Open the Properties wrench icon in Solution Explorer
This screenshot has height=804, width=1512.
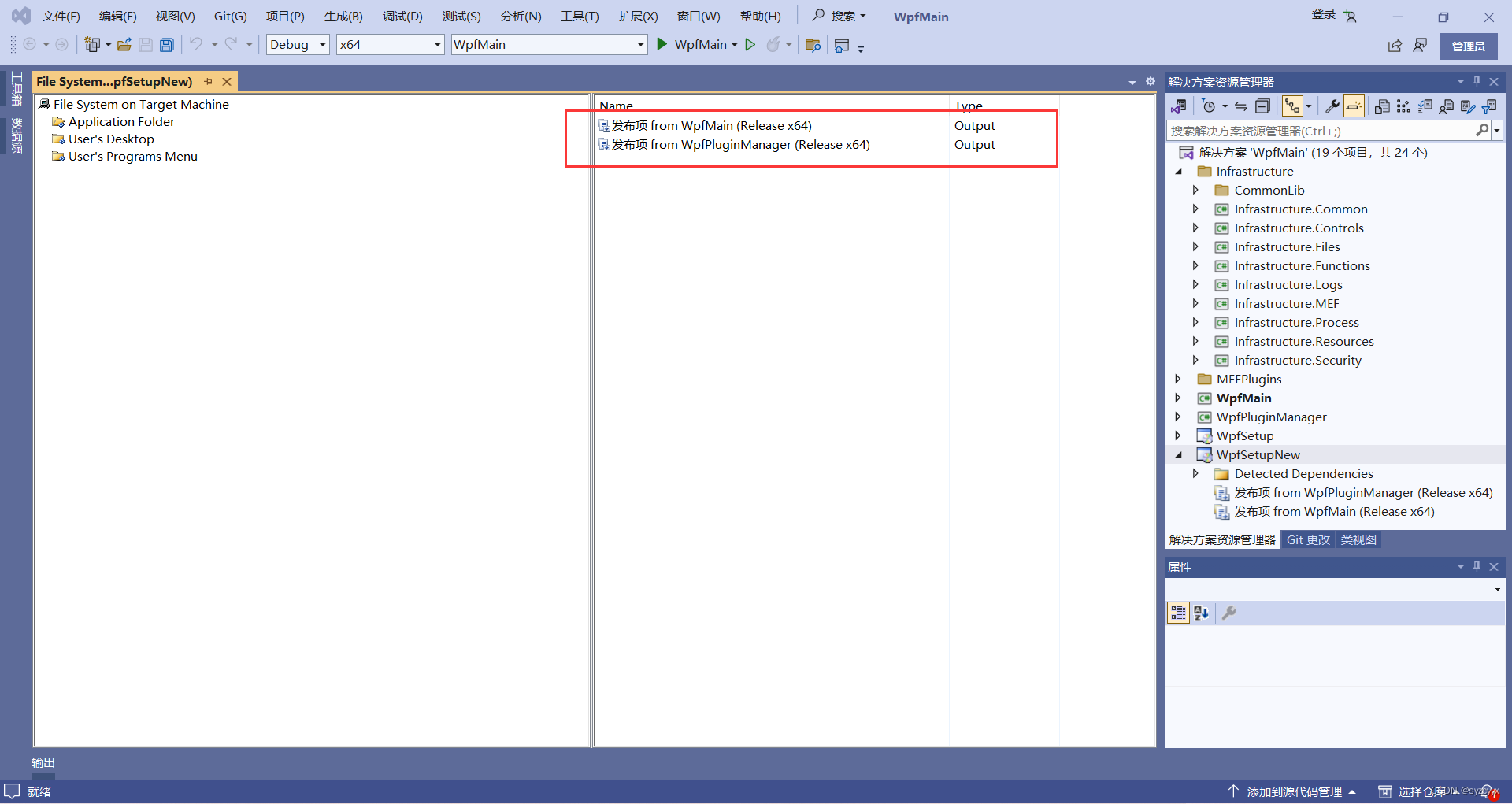point(1332,106)
